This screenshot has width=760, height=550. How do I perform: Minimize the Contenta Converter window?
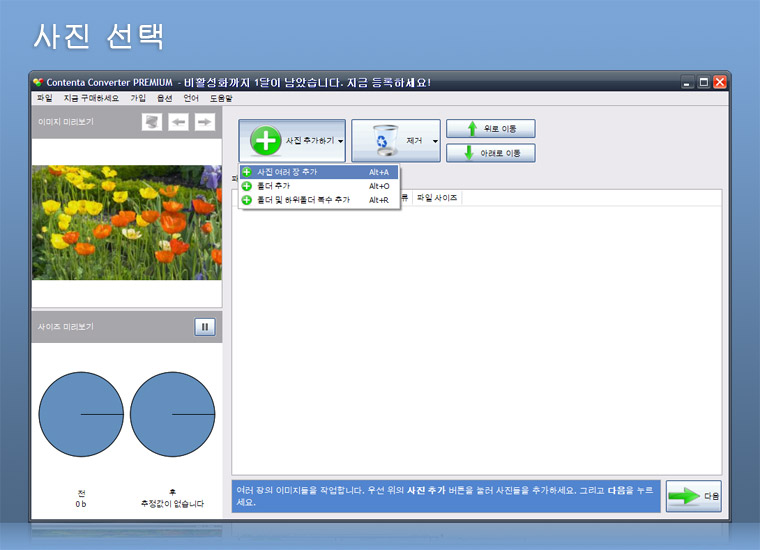pyautogui.click(x=687, y=82)
